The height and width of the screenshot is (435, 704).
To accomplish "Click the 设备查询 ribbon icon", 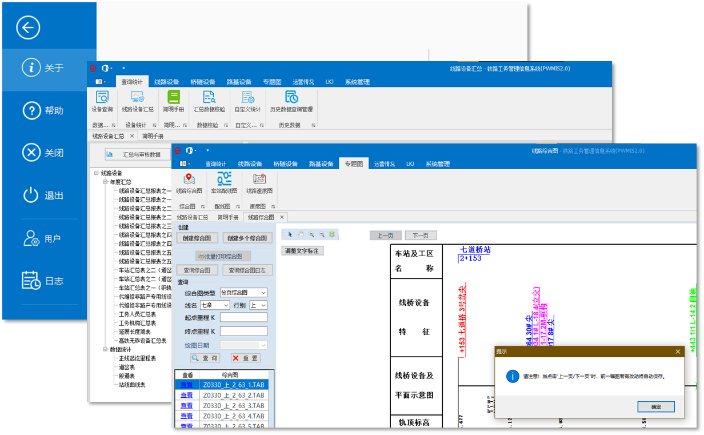I will point(102,98).
